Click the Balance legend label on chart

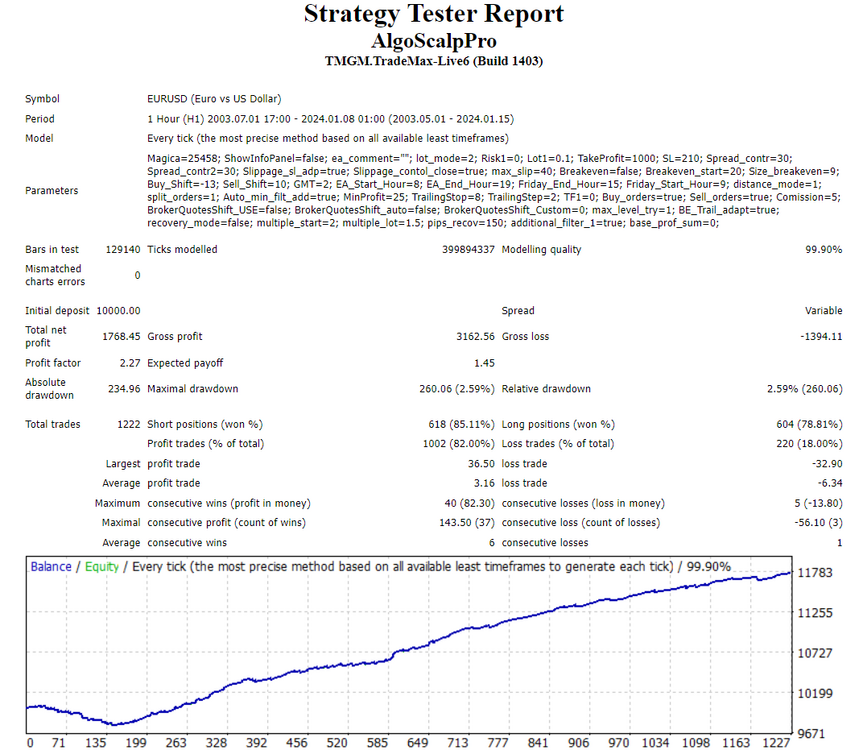point(51,567)
